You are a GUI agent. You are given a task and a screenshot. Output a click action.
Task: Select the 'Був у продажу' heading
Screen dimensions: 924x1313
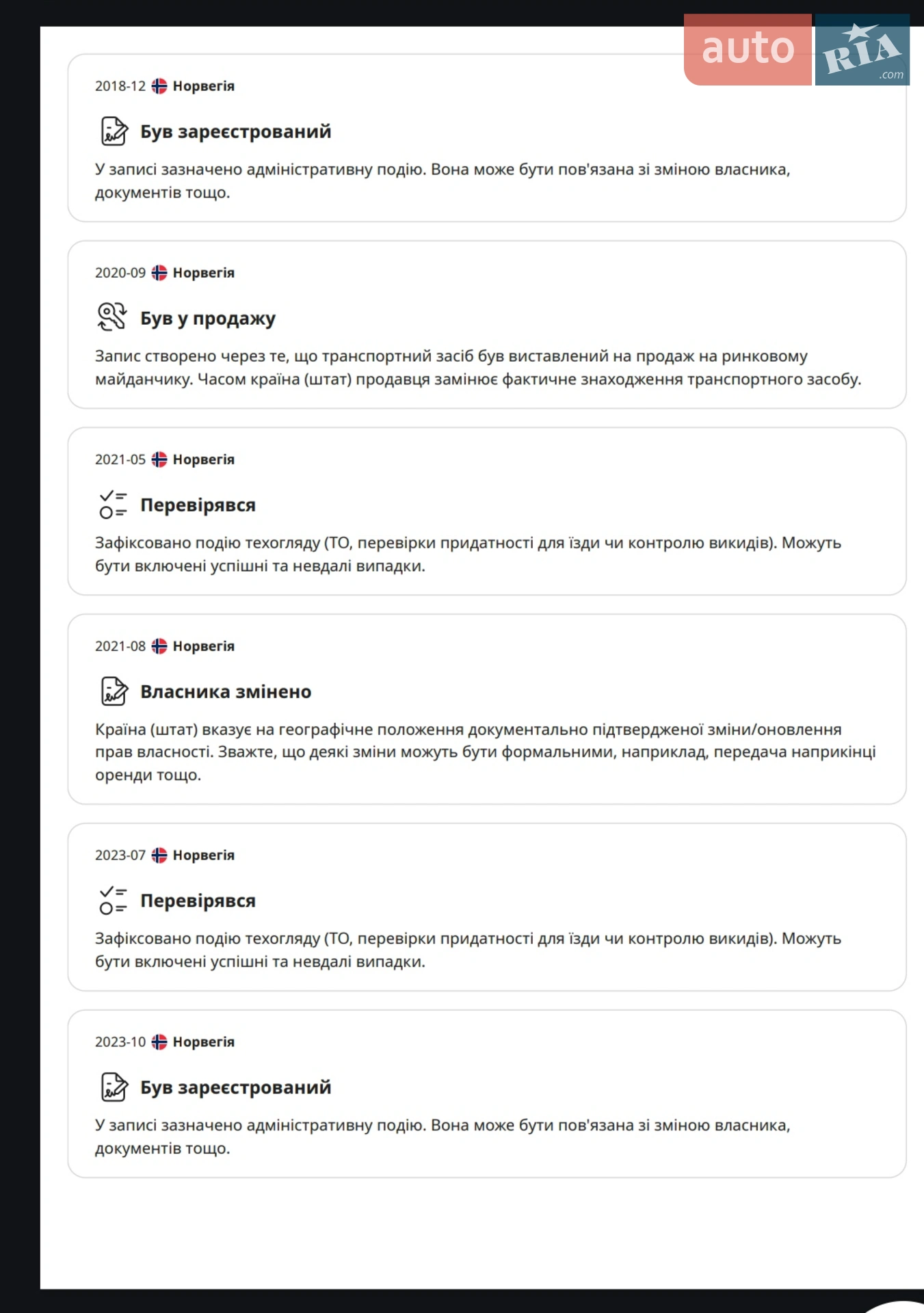(208, 319)
